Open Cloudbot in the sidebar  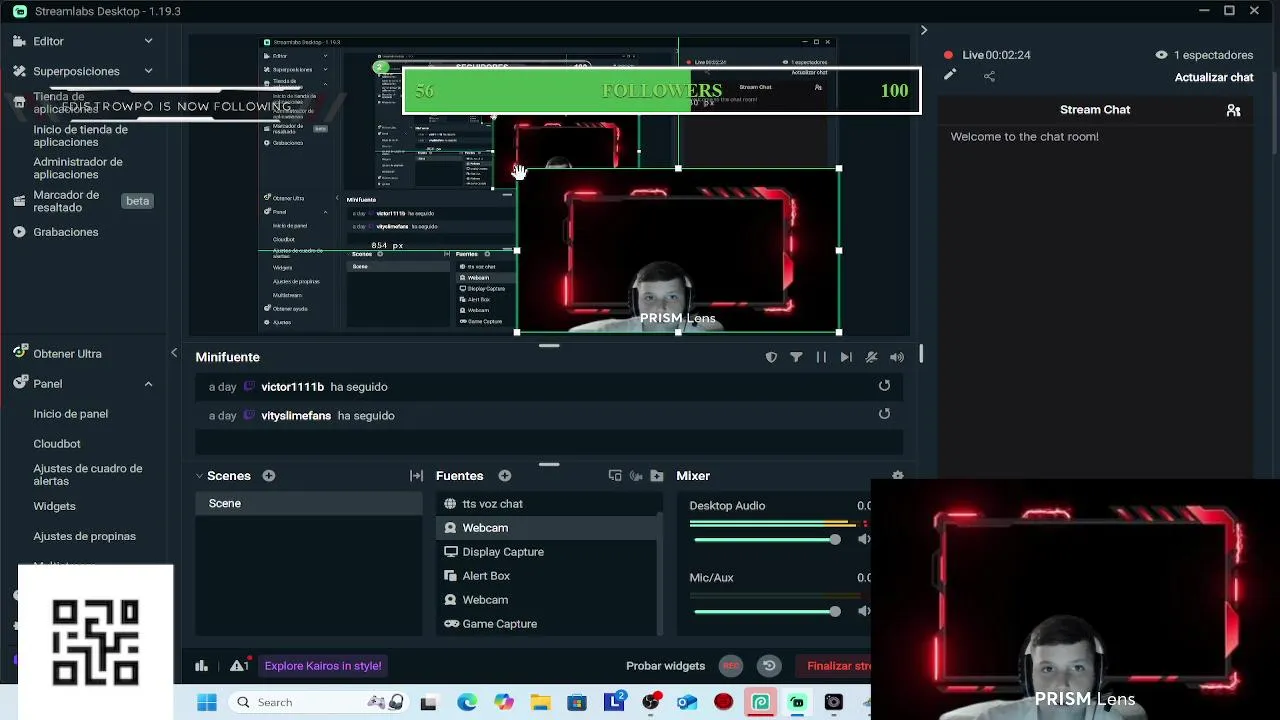click(57, 444)
